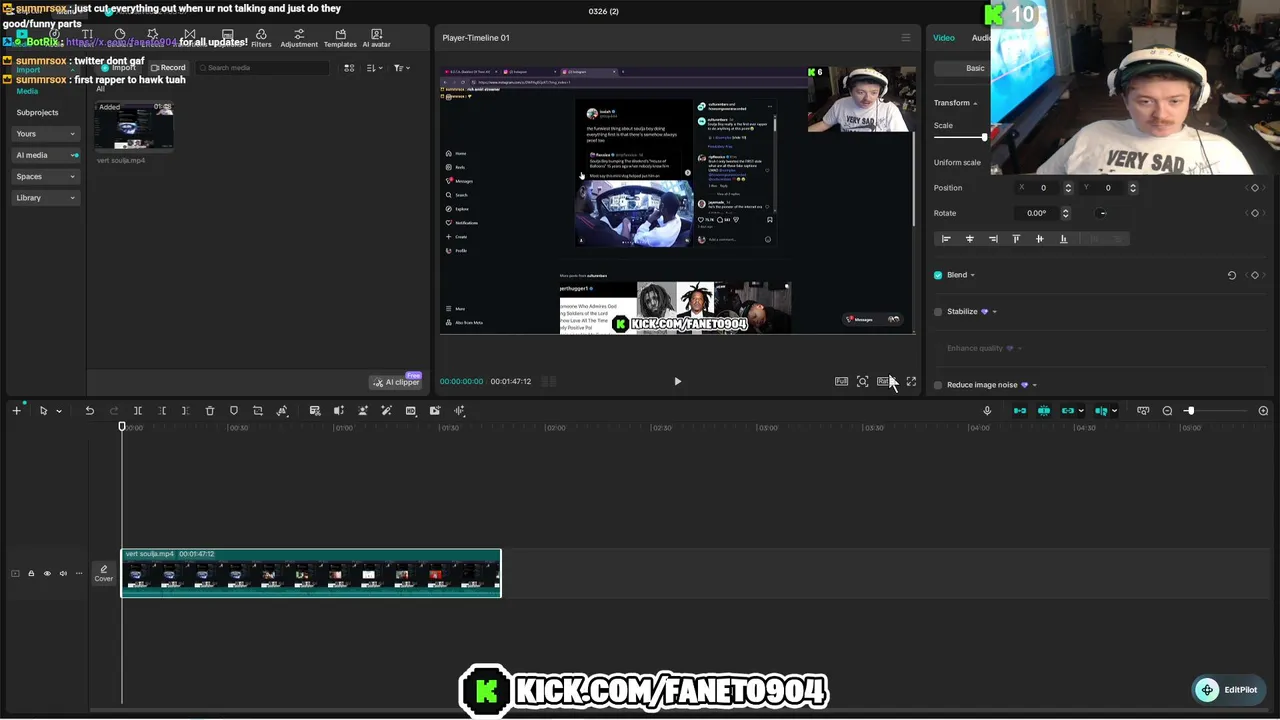Align clip vertical center
This screenshot has height=720, width=1280.
pos(1039,239)
